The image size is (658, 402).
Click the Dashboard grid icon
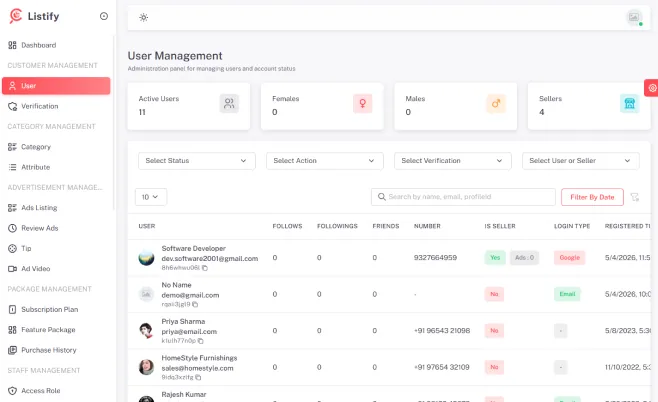point(12,45)
